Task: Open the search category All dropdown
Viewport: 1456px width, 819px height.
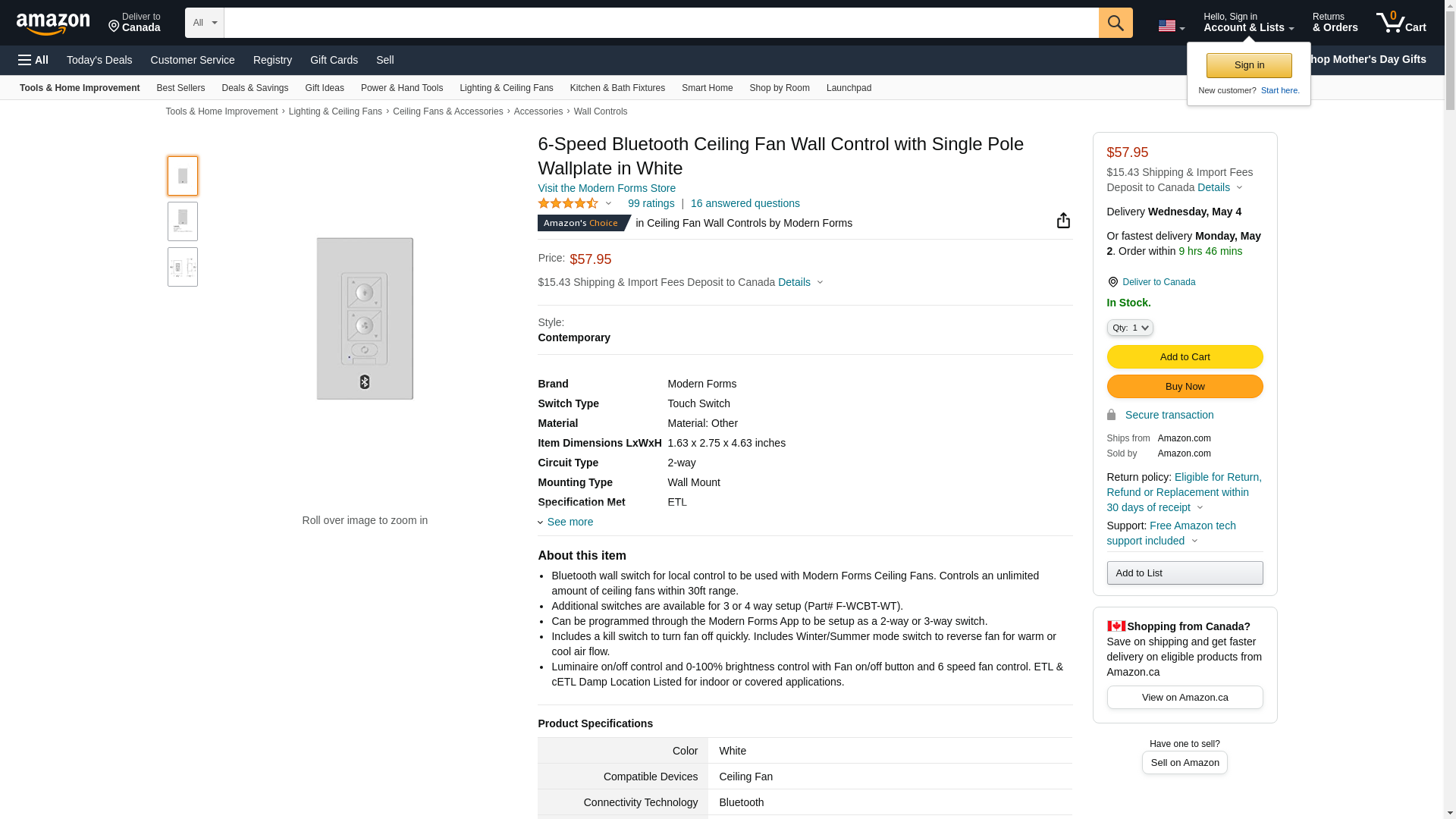Action: coord(204,23)
